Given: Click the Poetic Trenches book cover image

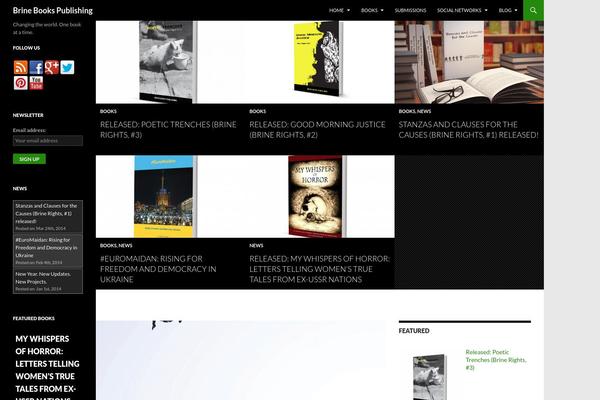Looking at the screenshot, I should (168, 62).
